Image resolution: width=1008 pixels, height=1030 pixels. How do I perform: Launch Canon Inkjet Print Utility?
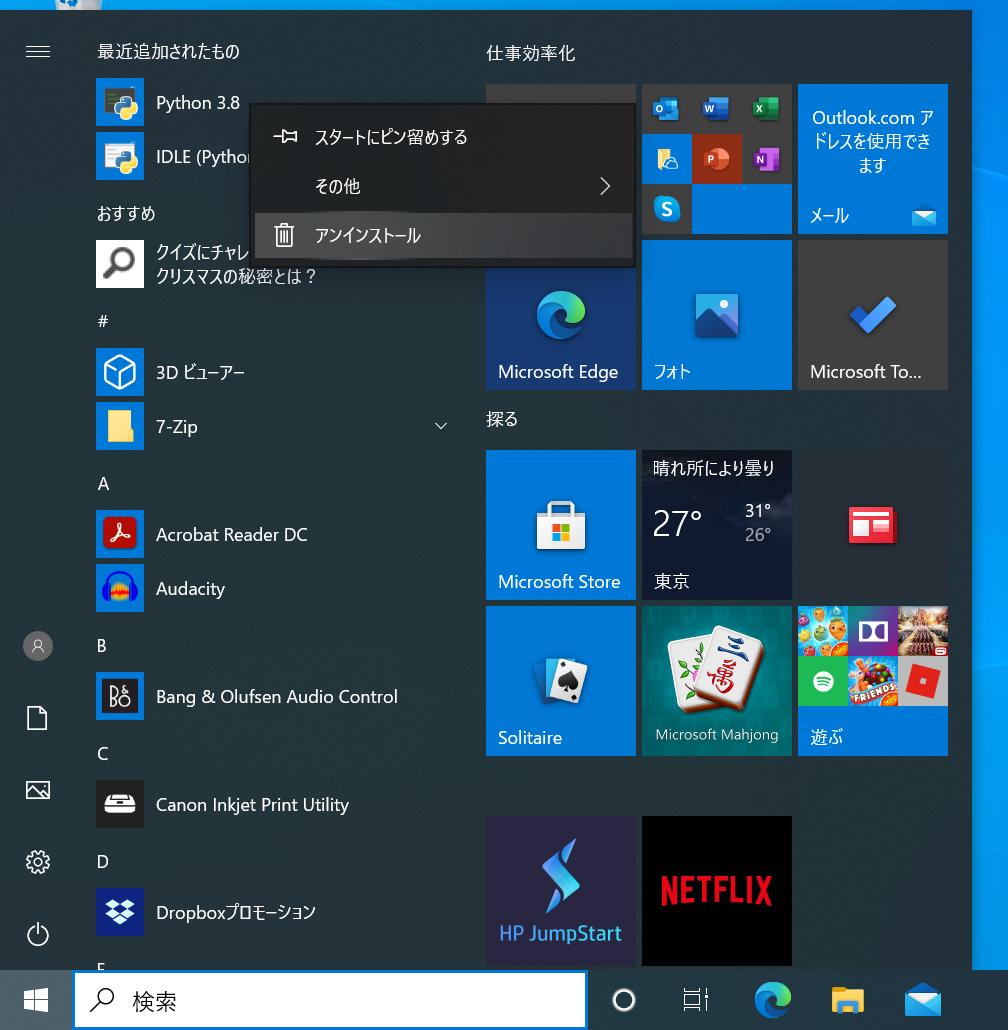120,804
